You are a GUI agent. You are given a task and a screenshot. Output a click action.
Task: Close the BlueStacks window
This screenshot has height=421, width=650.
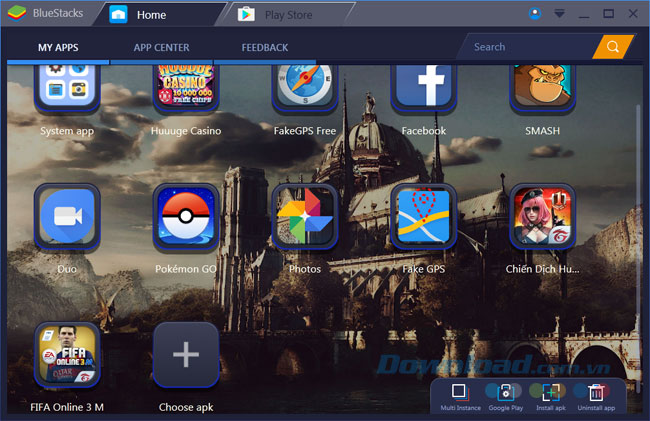[633, 14]
